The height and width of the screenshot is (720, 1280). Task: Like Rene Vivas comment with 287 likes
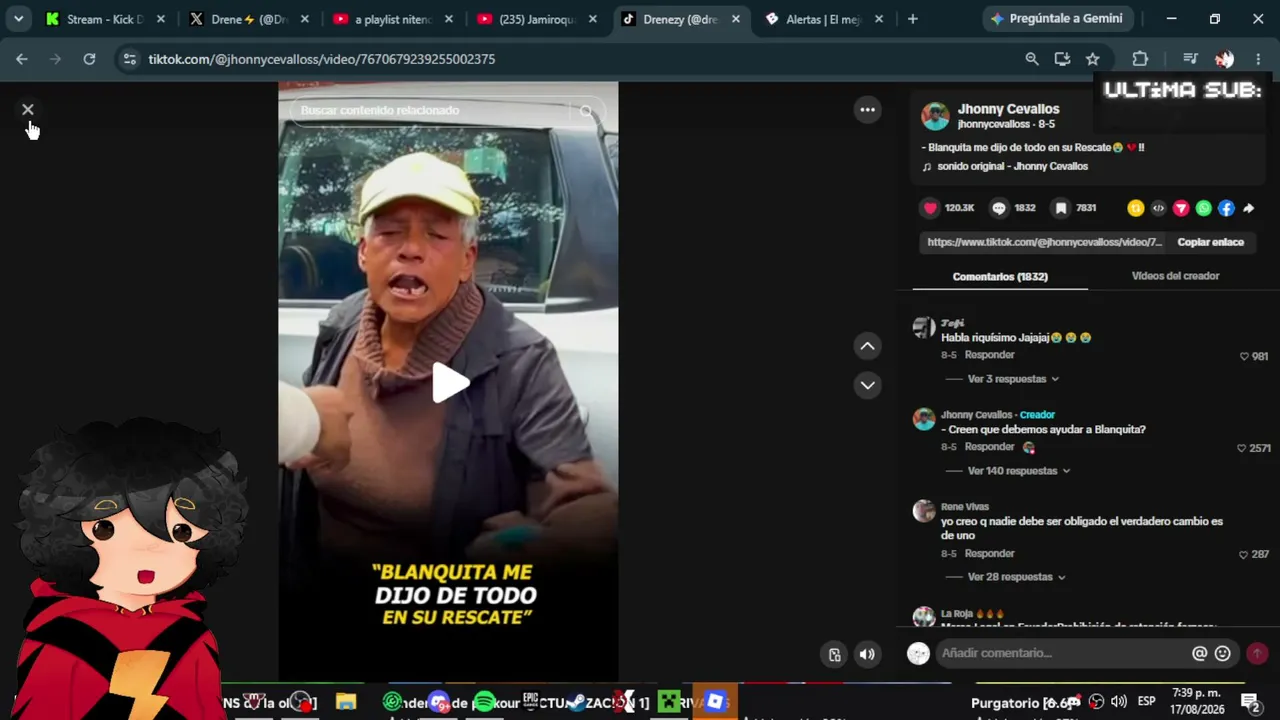[1243, 554]
